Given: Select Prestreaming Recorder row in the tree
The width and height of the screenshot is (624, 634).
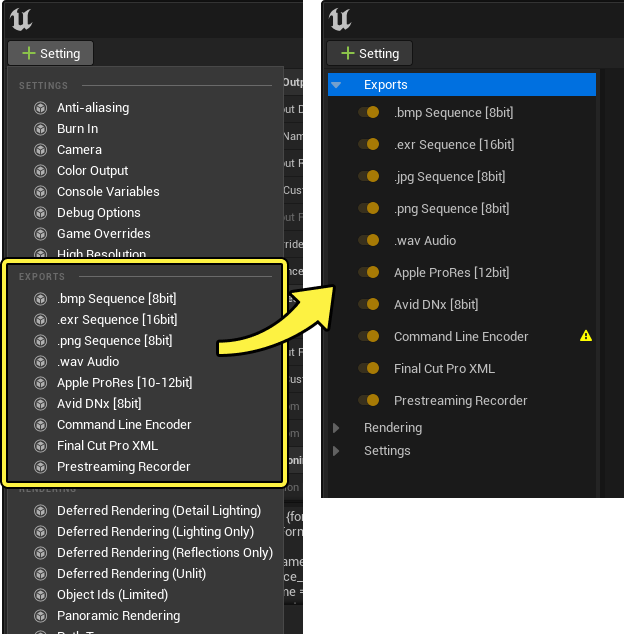Looking at the screenshot, I should pyautogui.click(x=462, y=400).
